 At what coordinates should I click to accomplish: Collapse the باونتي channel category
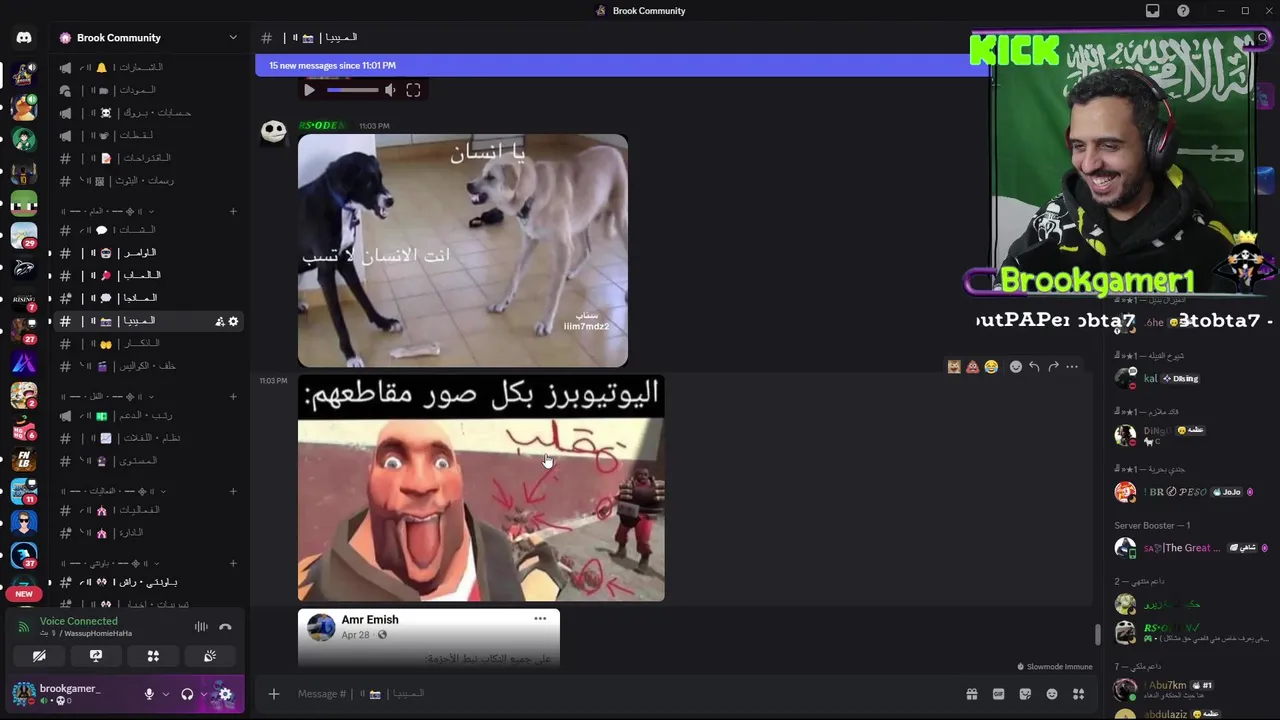coord(110,563)
